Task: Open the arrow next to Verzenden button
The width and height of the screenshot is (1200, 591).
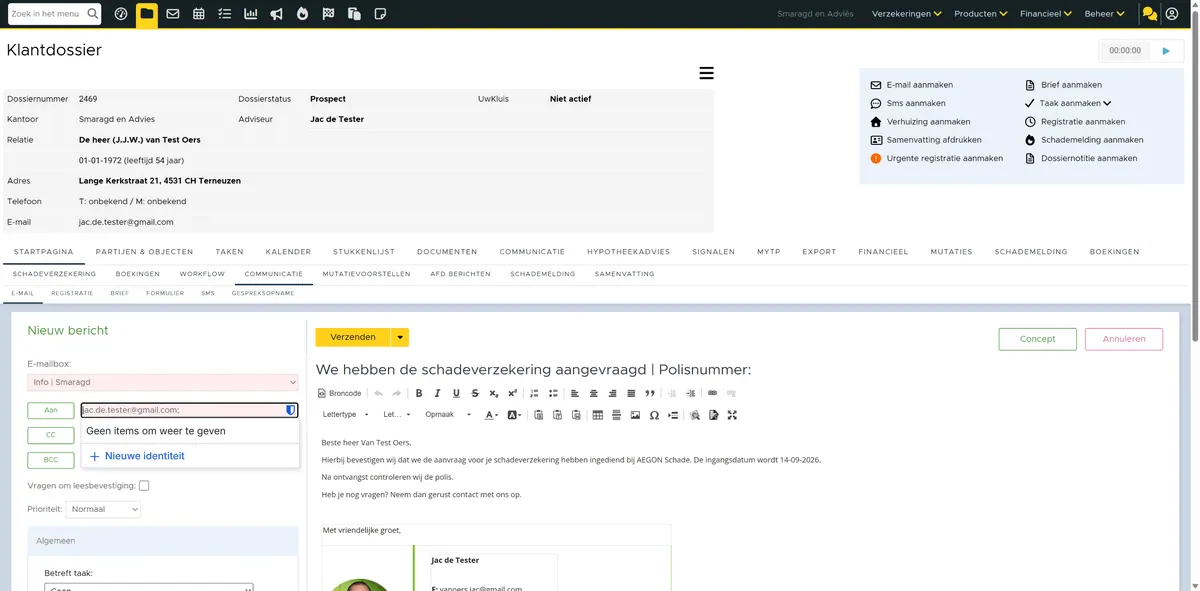Action: pyautogui.click(x=400, y=338)
